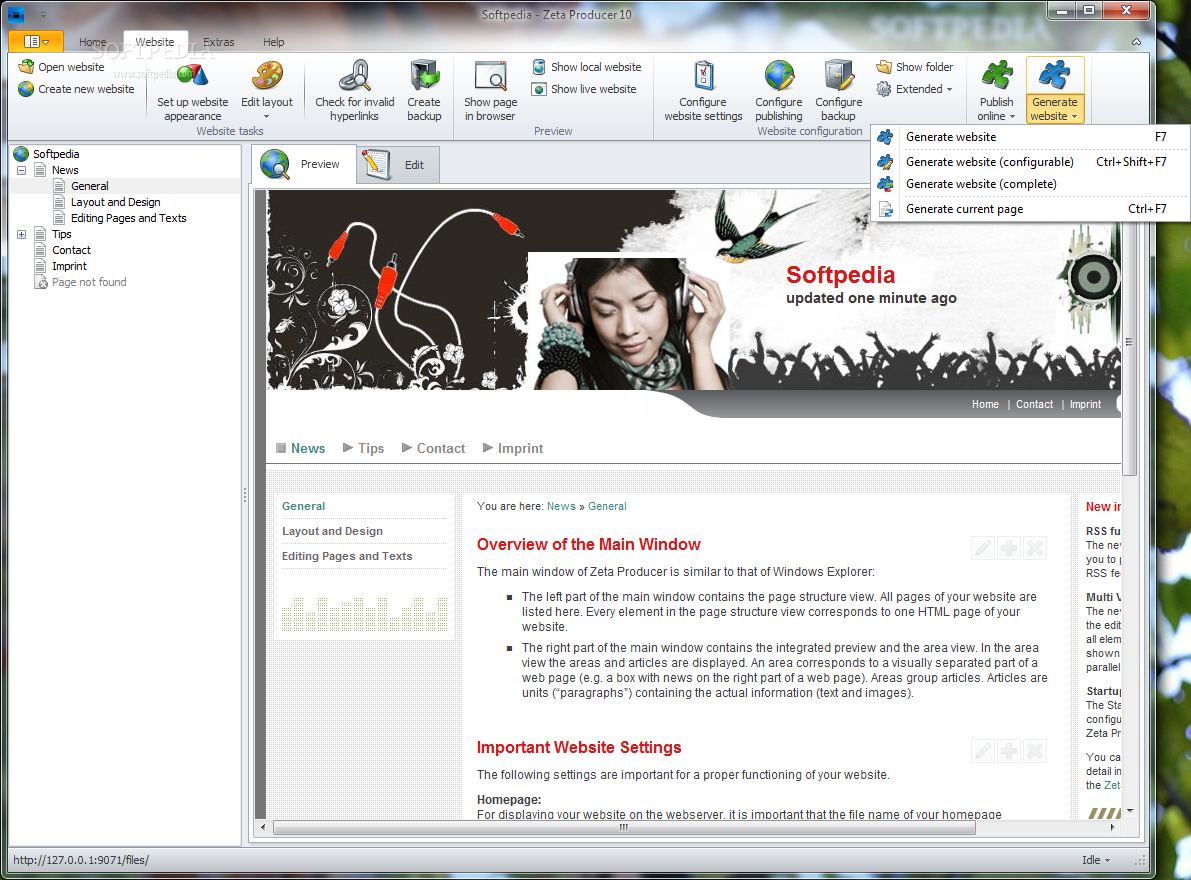1191x880 pixels.
Task: Click plus icon beside Overview heading
Action: click(1009, 547)
